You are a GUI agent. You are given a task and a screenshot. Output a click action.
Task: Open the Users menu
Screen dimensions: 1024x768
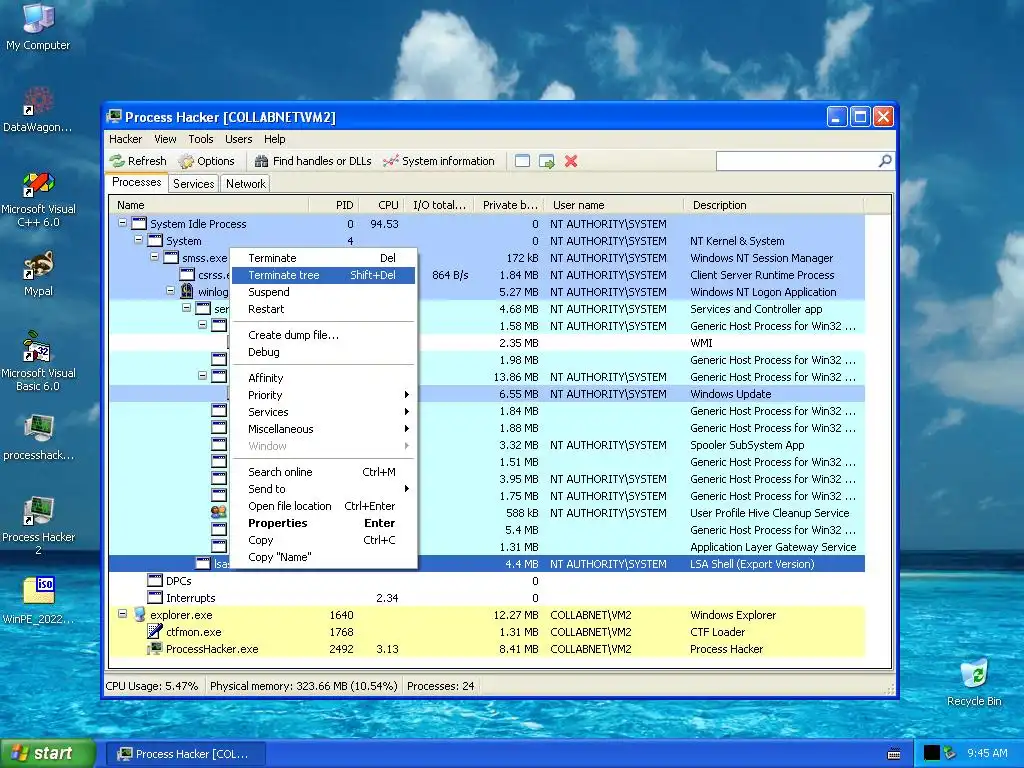(238, 139)
